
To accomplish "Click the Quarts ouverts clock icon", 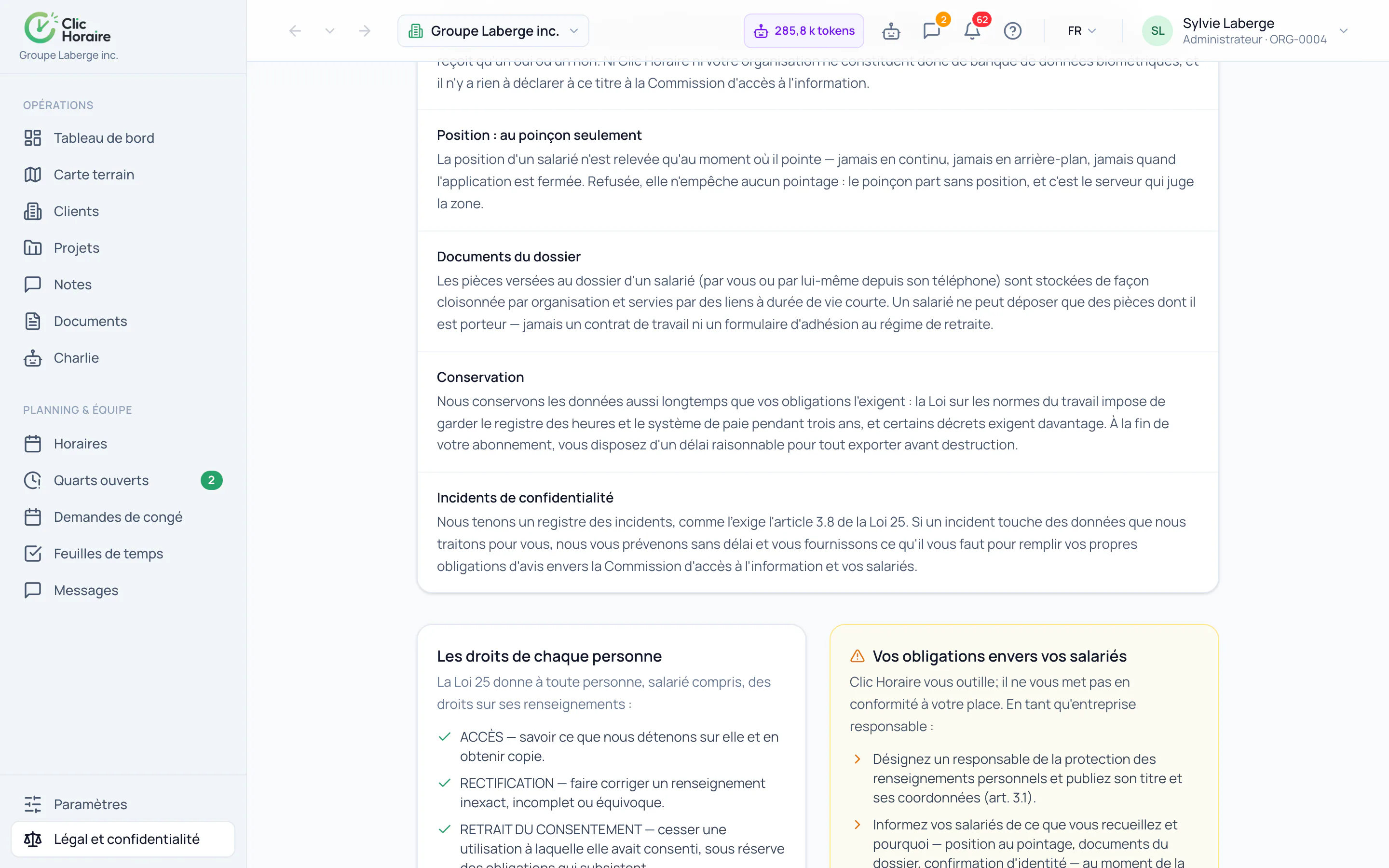I will (33, 480).
